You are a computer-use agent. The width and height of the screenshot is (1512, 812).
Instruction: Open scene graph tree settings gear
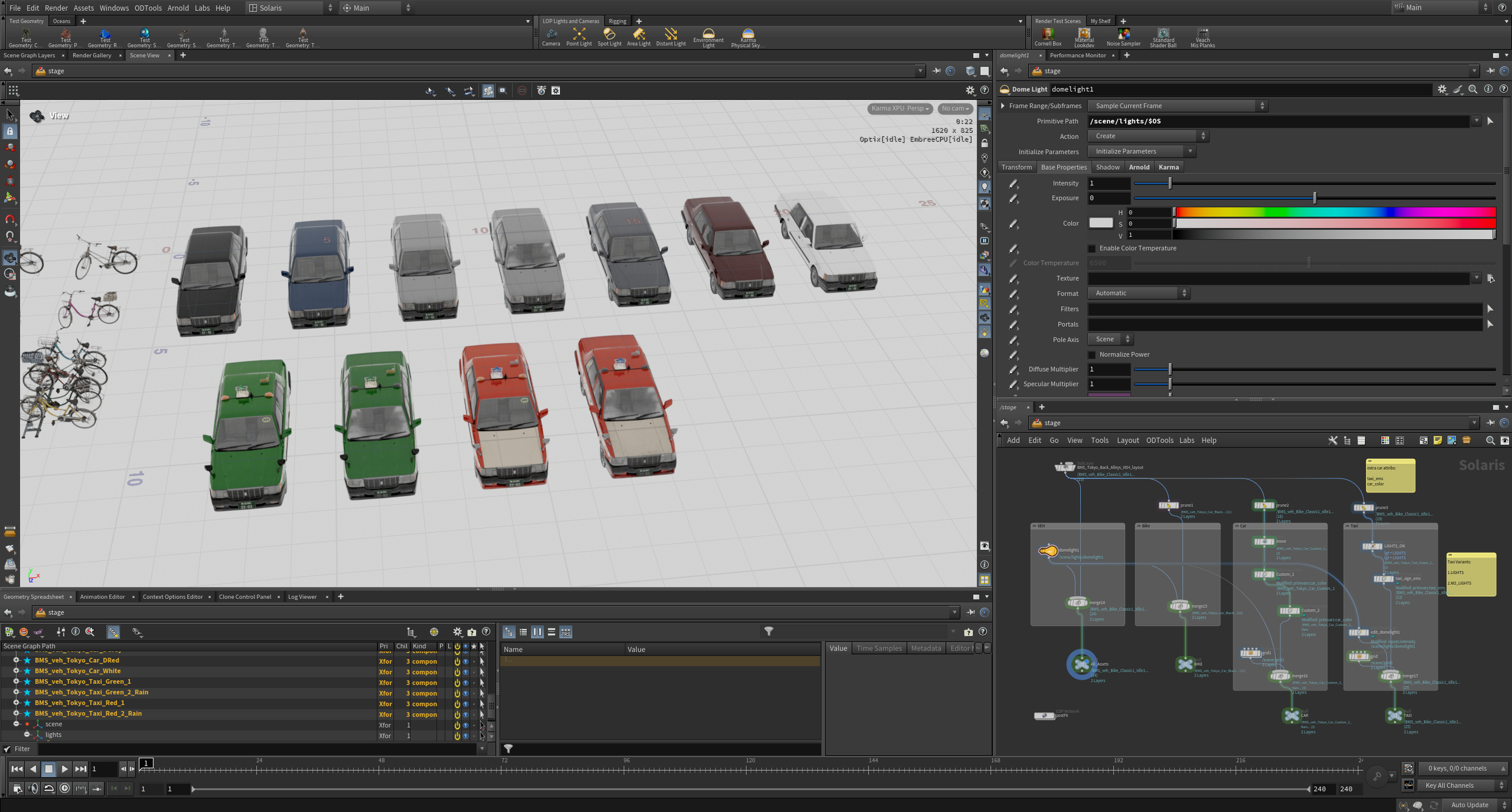pos(457,632)
